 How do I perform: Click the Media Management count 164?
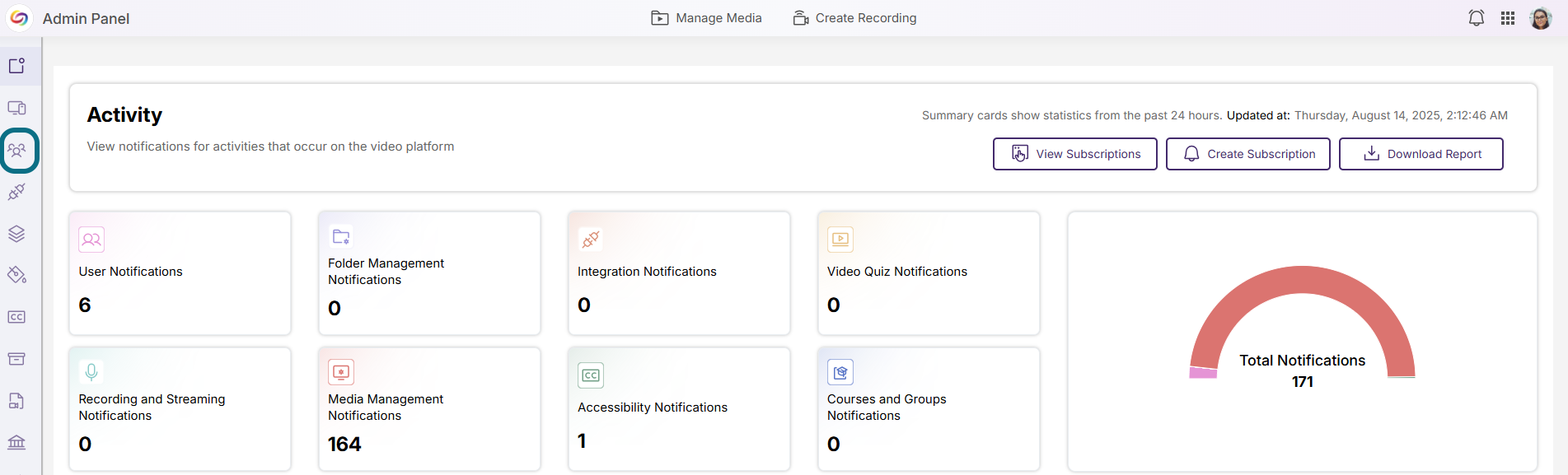coord(344,445)
